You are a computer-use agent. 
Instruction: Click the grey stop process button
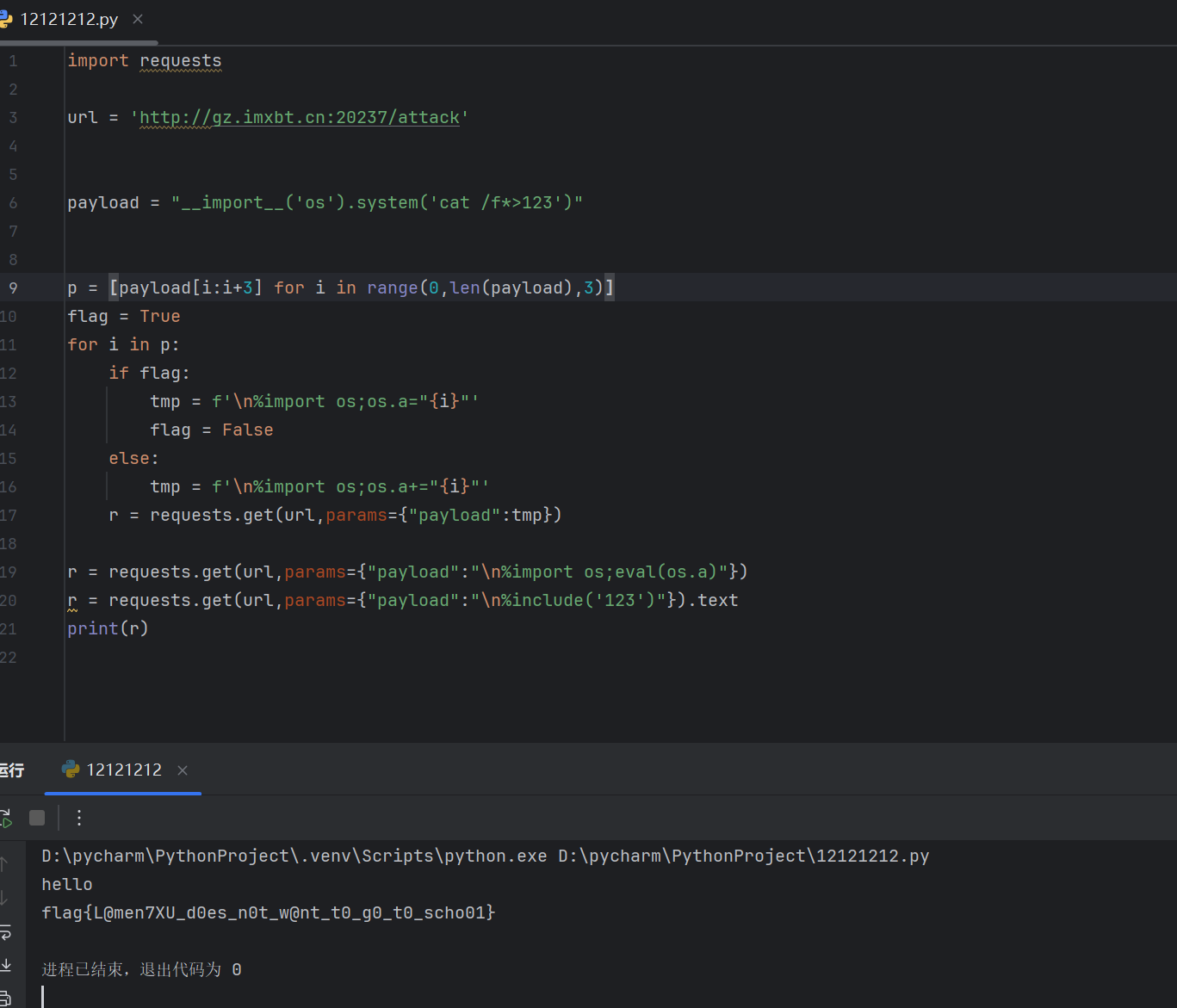[x=37, y=818]
